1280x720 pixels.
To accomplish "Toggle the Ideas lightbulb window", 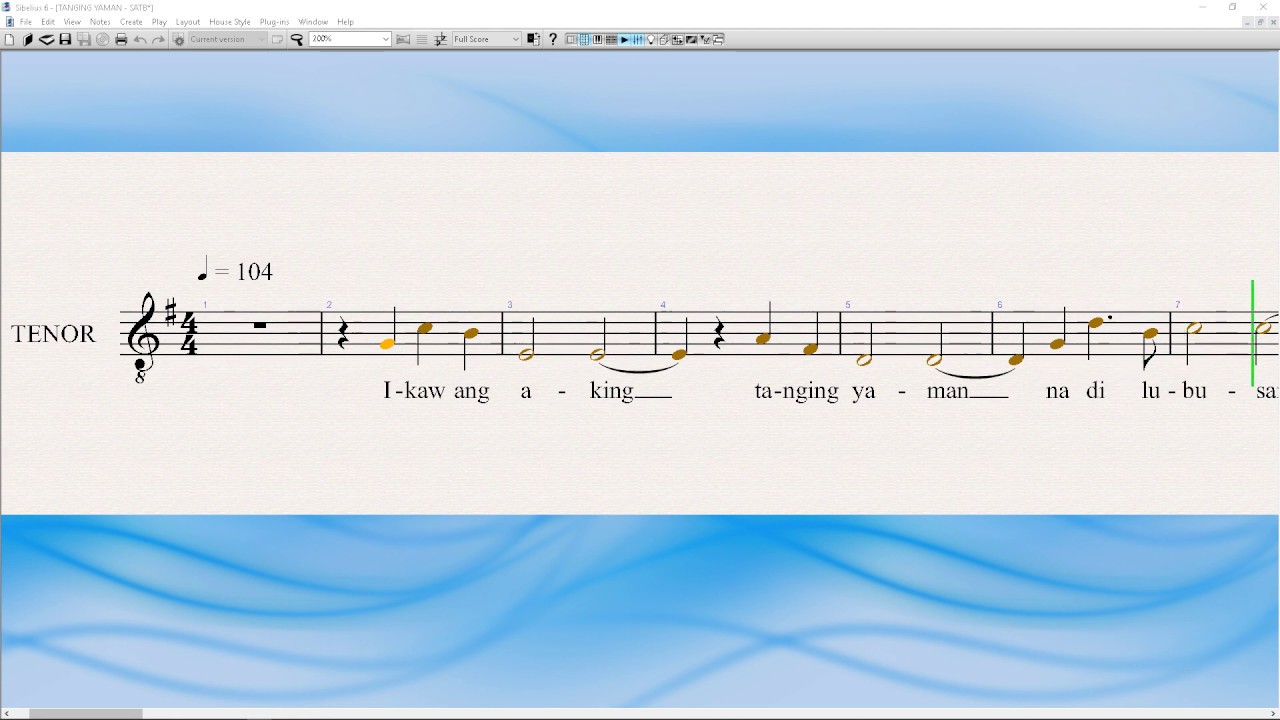I will (650, 39).
